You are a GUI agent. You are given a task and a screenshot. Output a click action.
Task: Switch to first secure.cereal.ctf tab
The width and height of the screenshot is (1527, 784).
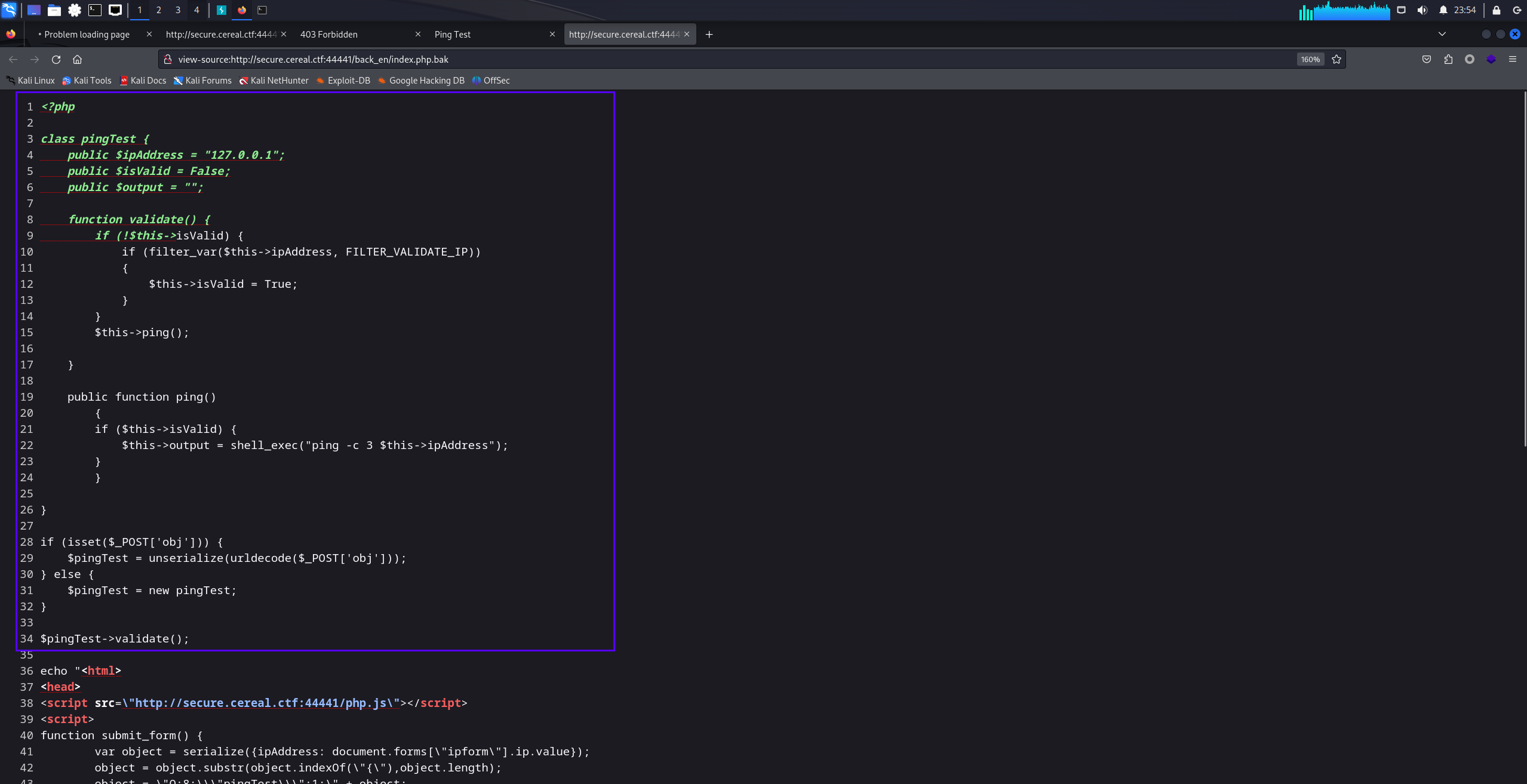[221, 35]
